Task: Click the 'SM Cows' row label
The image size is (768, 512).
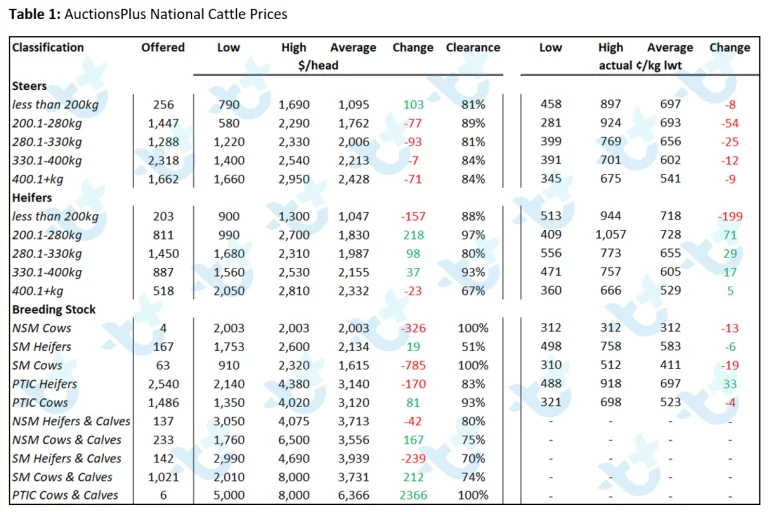Action: [37, 365]
